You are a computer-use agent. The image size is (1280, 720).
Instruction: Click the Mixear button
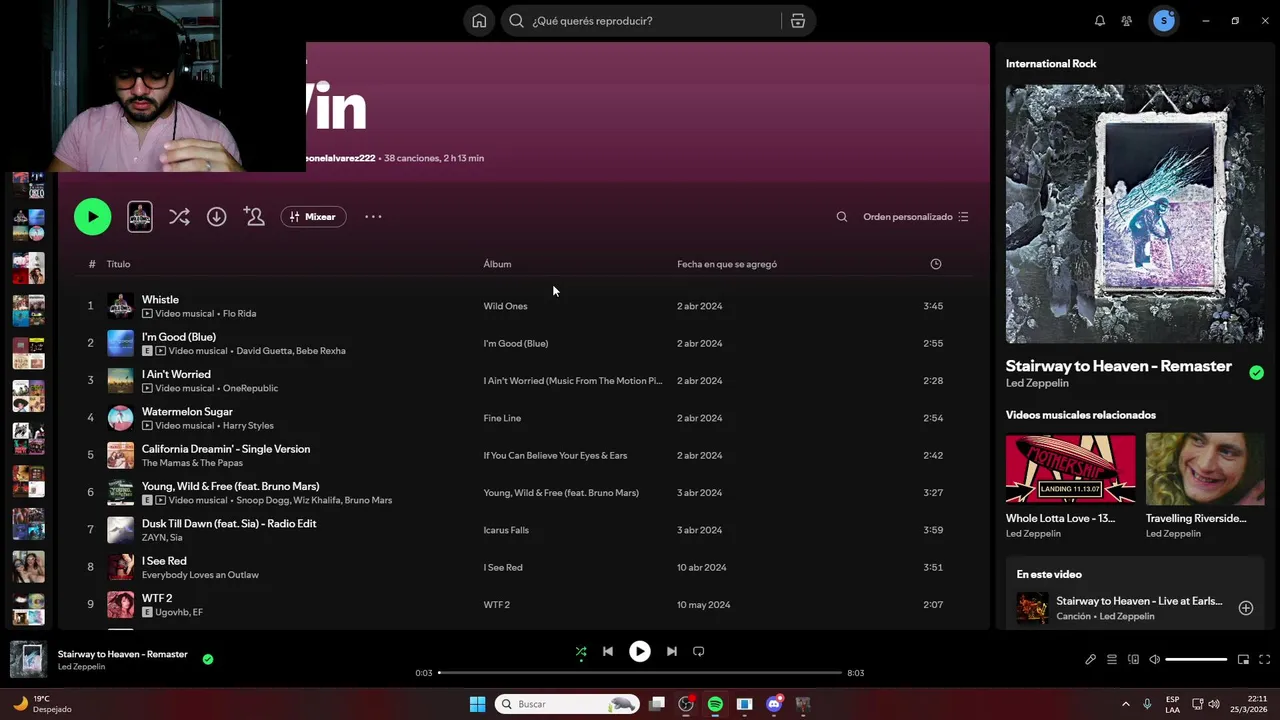click(314, 217)
